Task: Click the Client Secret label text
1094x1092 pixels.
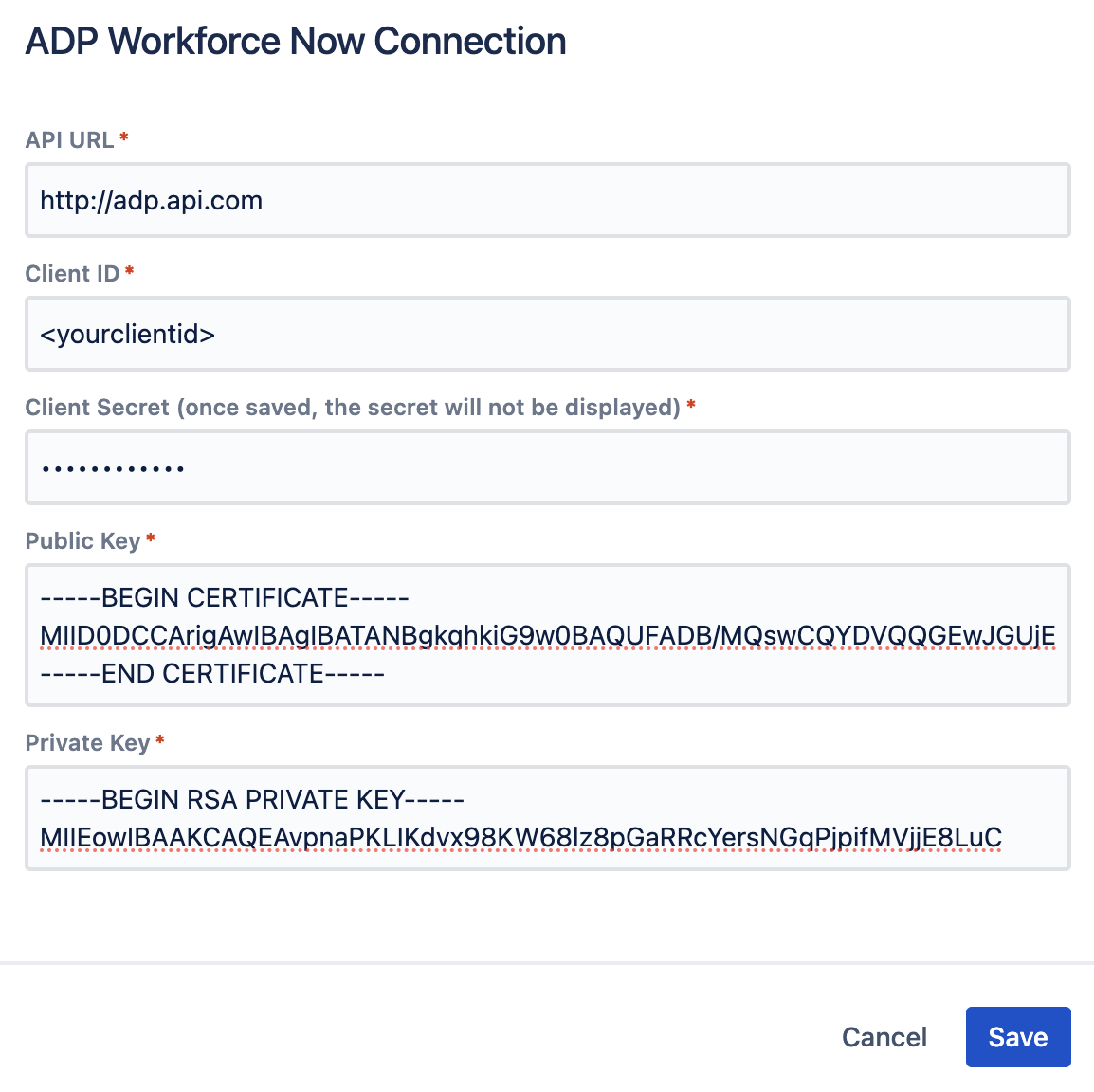Action: pos(353,408)
